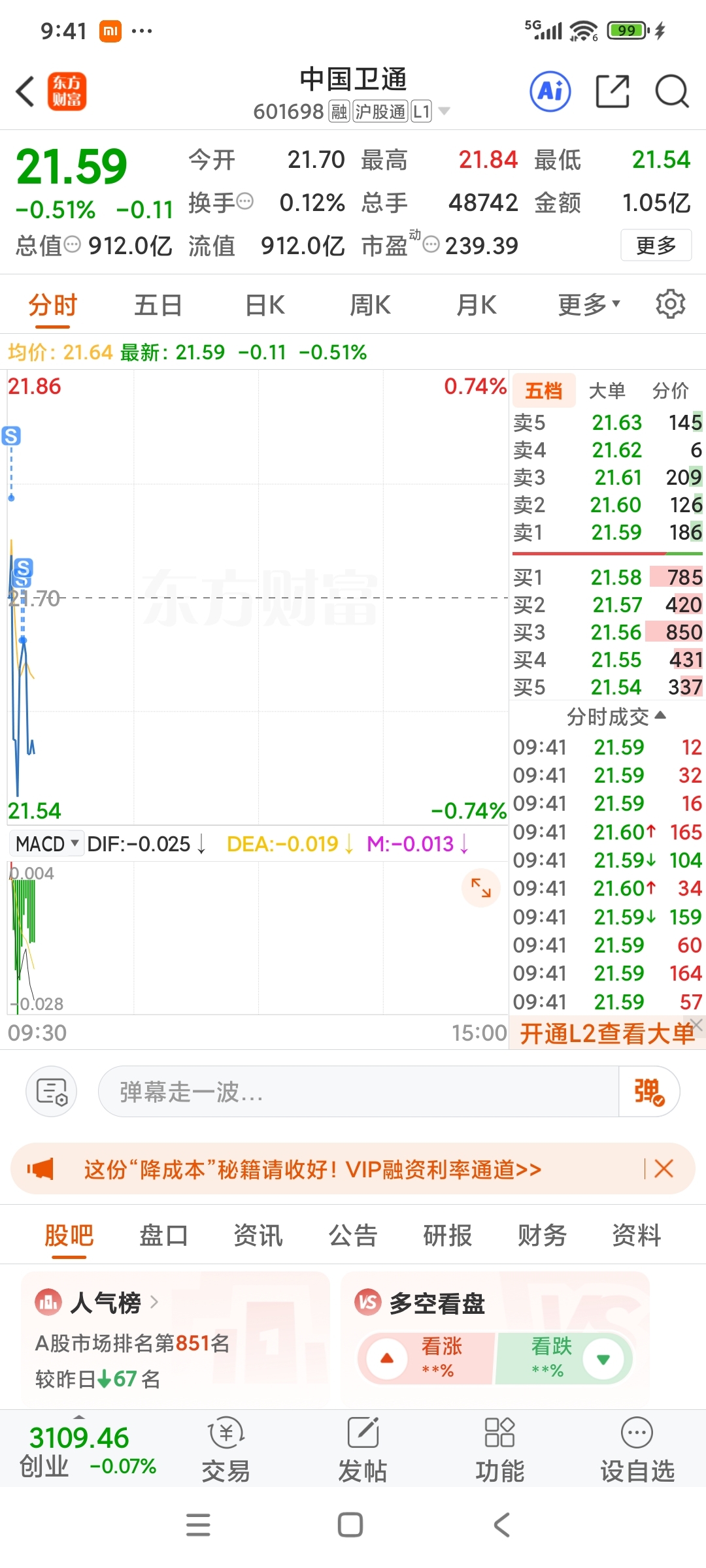Open the 研报 tab
This screenshot has height=1568, width=706.
(448, 1235)
